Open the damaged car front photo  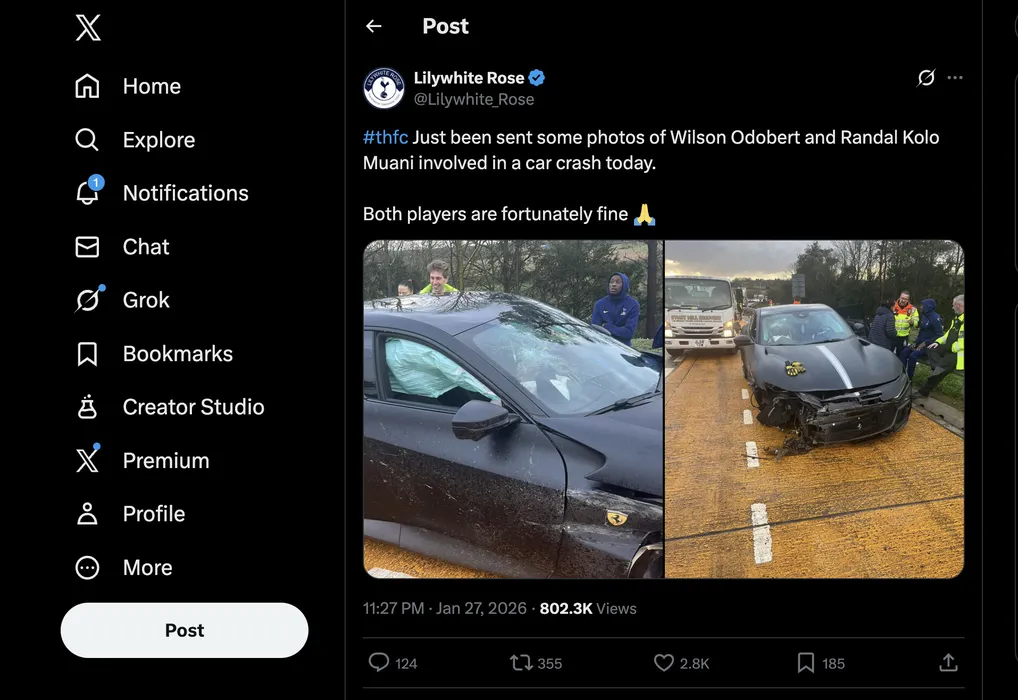point(814,409)
